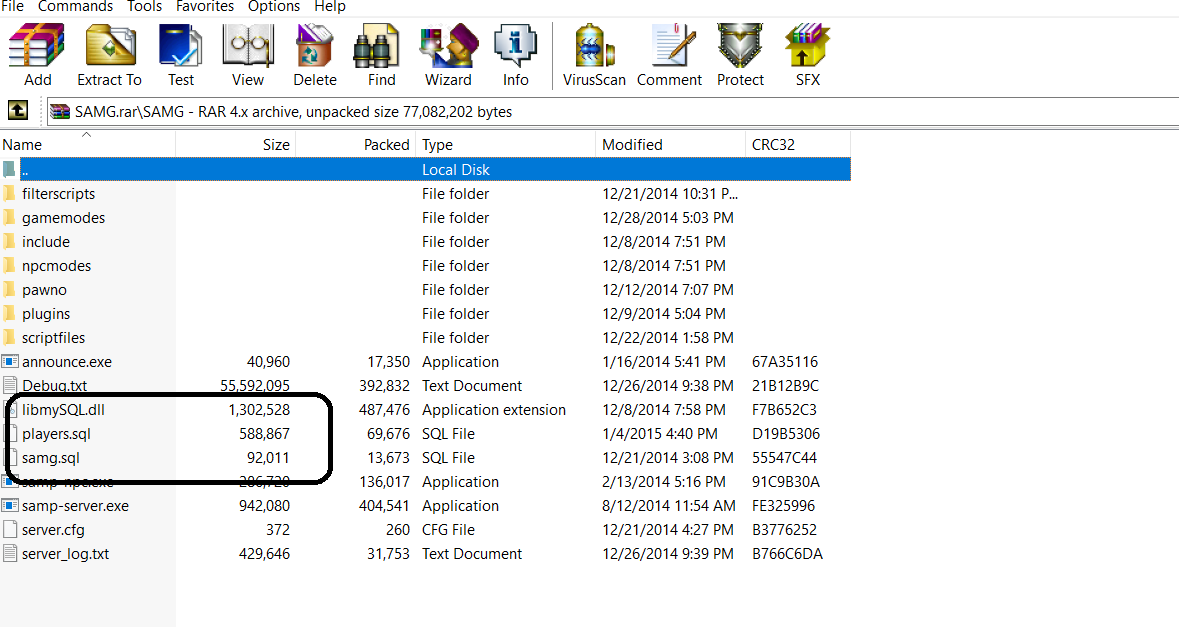Click the Test archive toolbar icon
Viewport: 1179px width, 627px height.
click(x=180, y=46)
